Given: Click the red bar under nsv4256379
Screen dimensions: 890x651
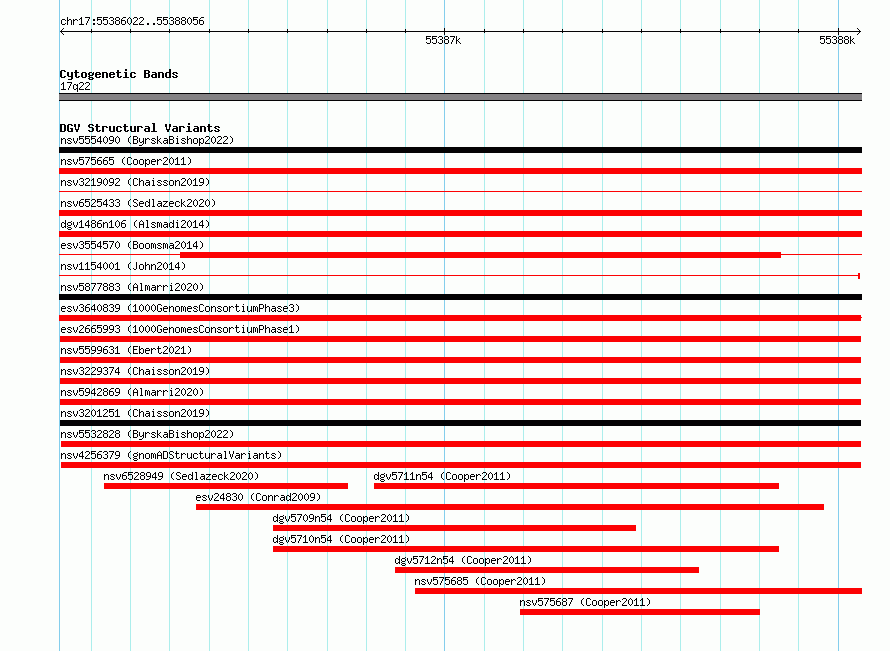Looking at the screenshot, I should (x=461, y=465).
